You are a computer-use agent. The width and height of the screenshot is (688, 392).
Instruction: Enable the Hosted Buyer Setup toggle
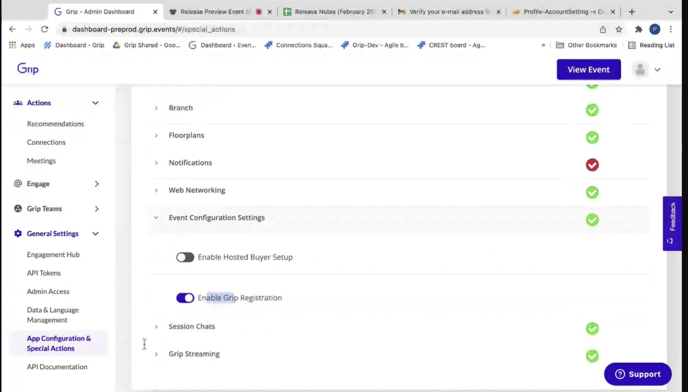point(185,257)
